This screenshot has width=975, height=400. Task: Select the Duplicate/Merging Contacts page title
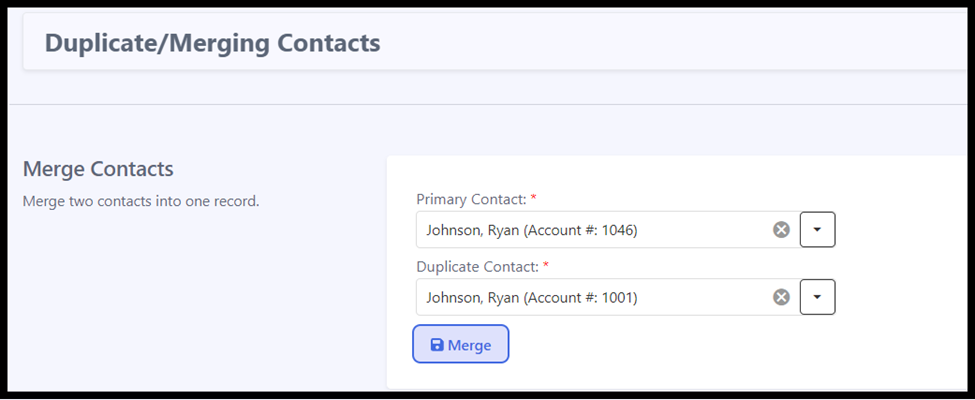pyautogui.click(x=212, y=43)
